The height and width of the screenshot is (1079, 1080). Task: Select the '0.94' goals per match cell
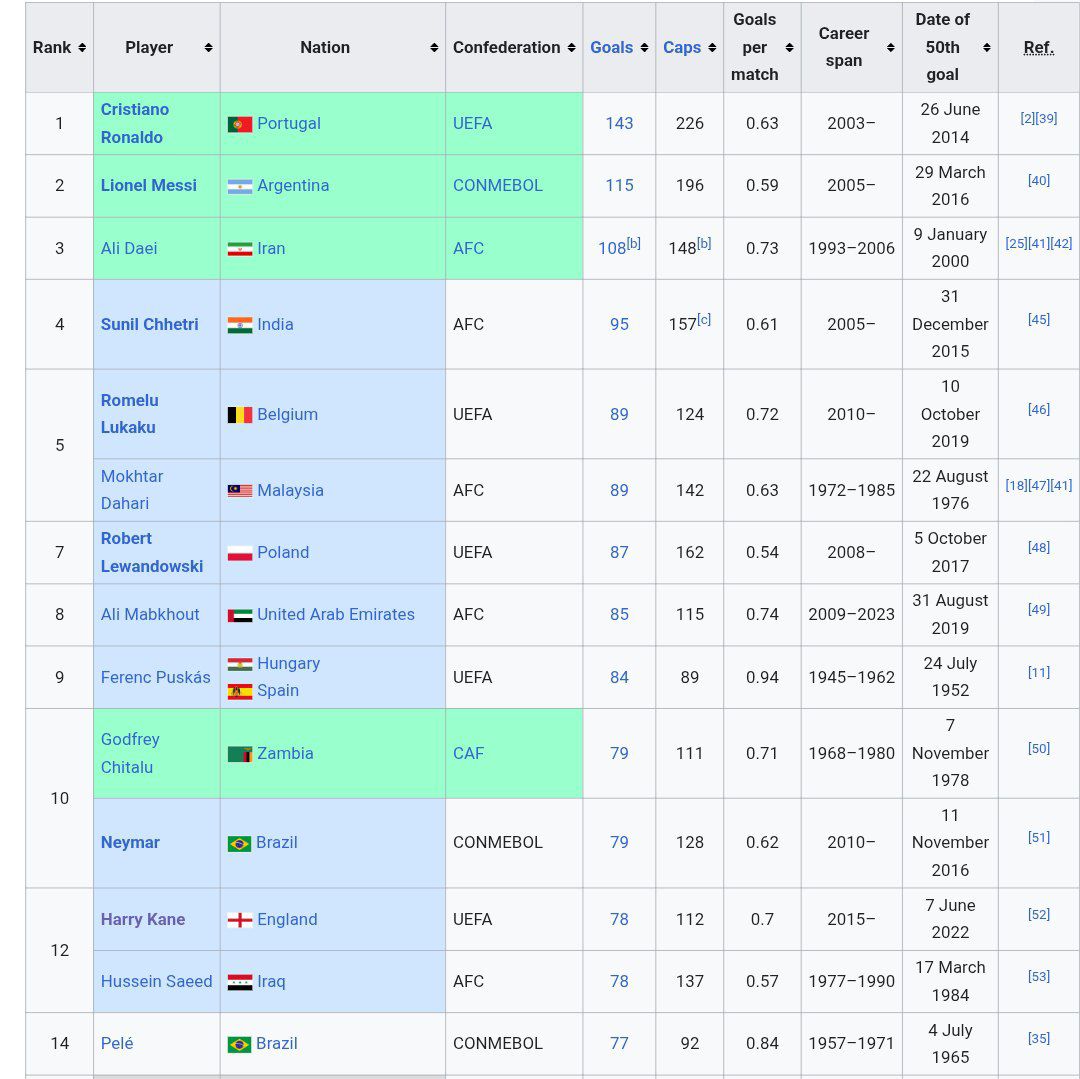[762, 678]
